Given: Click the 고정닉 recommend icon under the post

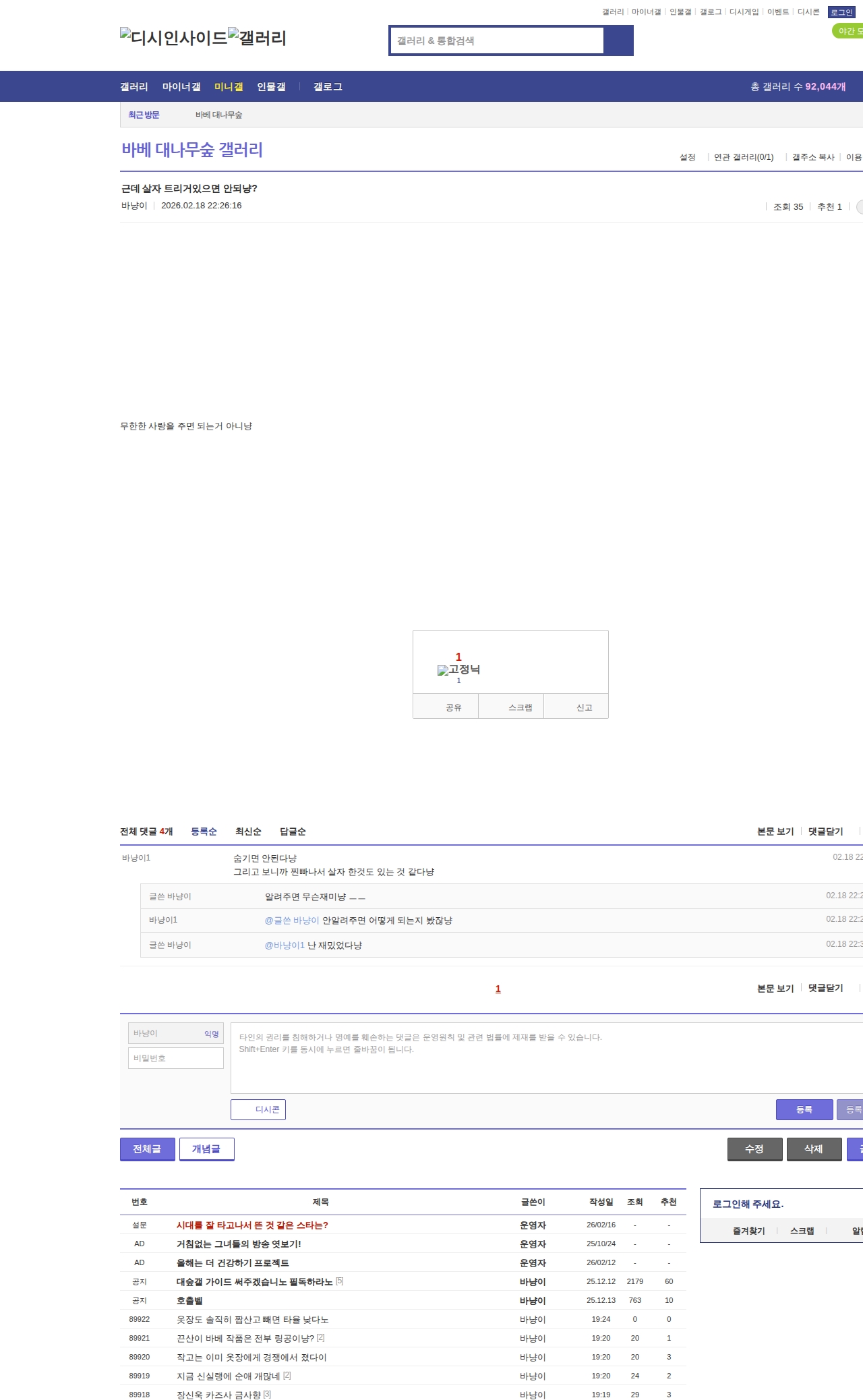Looking at the screenshot, I should tap(458, 670).
